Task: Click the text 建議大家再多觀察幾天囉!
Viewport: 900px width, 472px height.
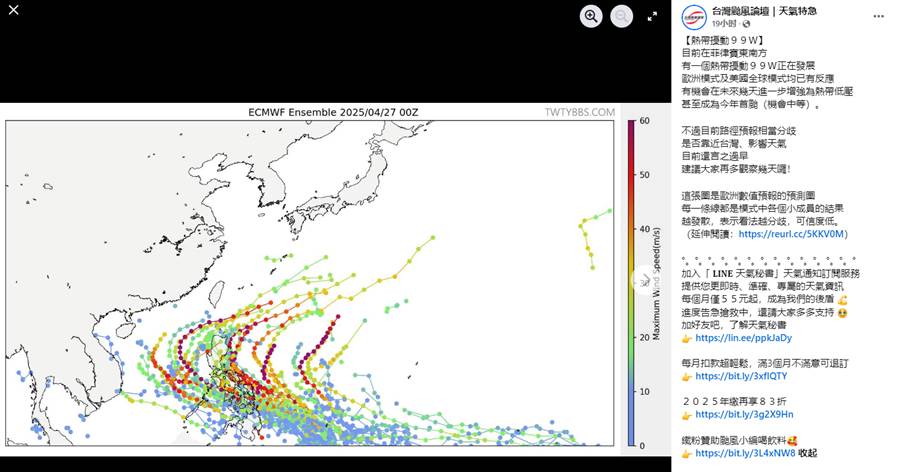Action: 735,169
